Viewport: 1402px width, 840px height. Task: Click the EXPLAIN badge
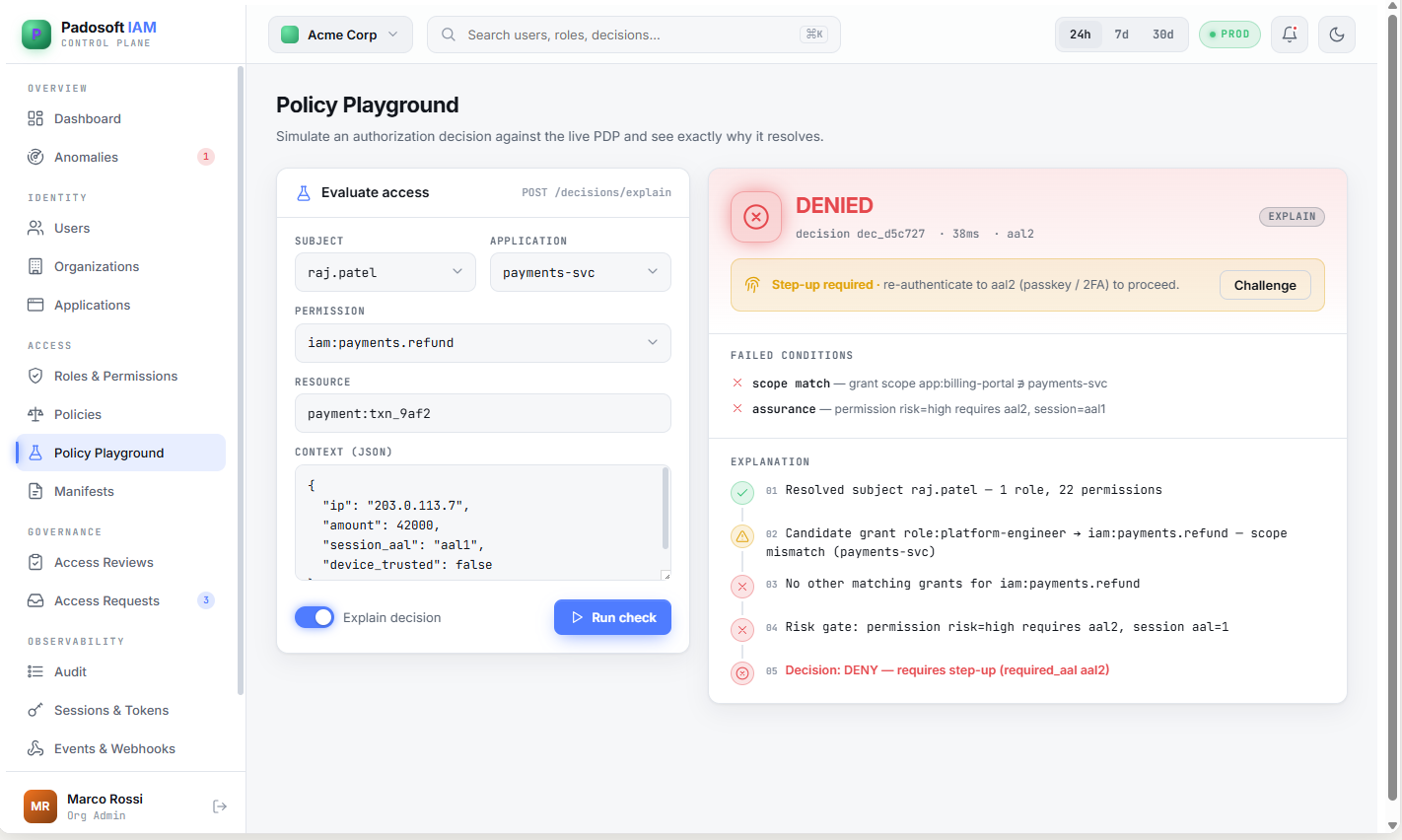[1292, 217]
